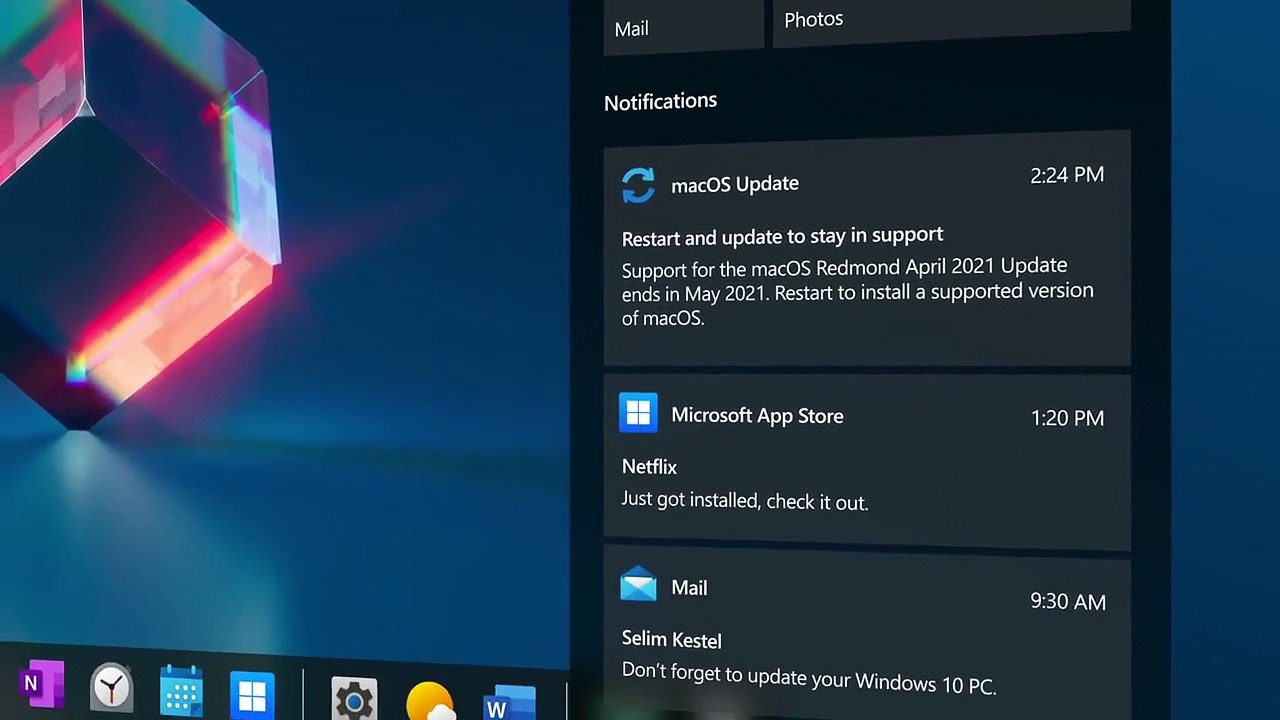Open the Clock app in taskbar

111,688
